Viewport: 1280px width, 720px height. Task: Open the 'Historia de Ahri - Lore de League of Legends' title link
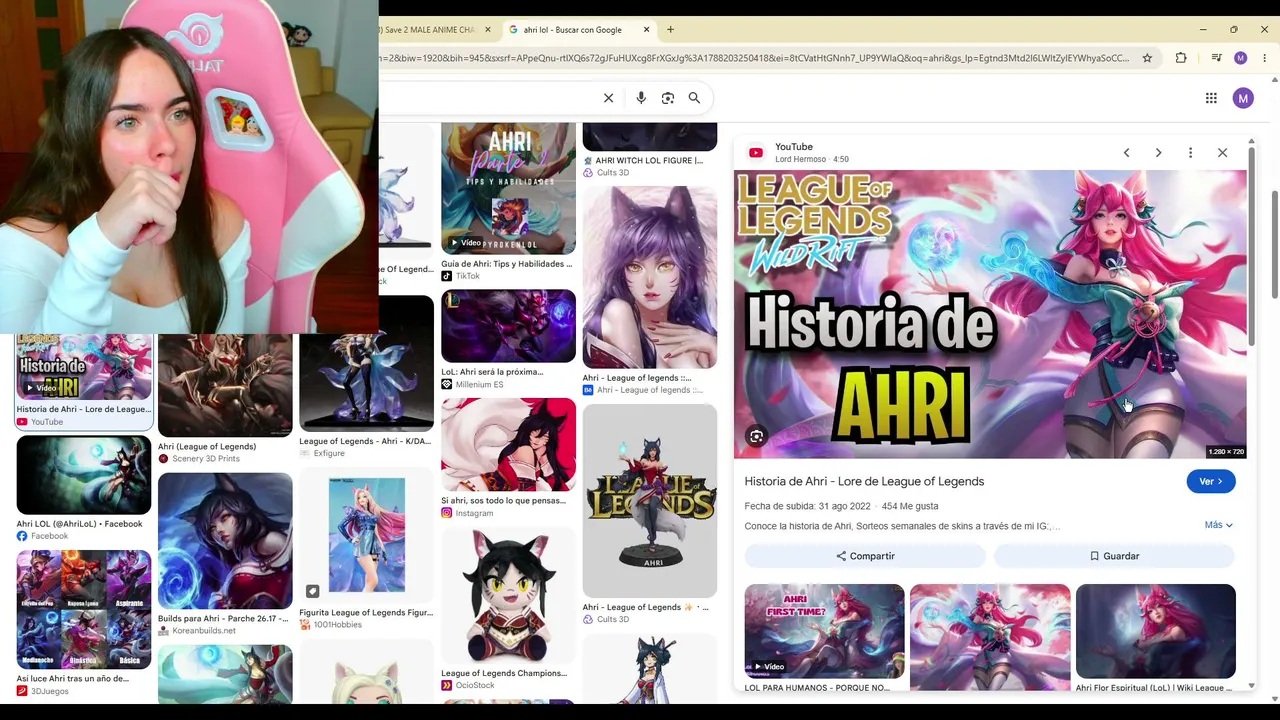click(864, 481)
